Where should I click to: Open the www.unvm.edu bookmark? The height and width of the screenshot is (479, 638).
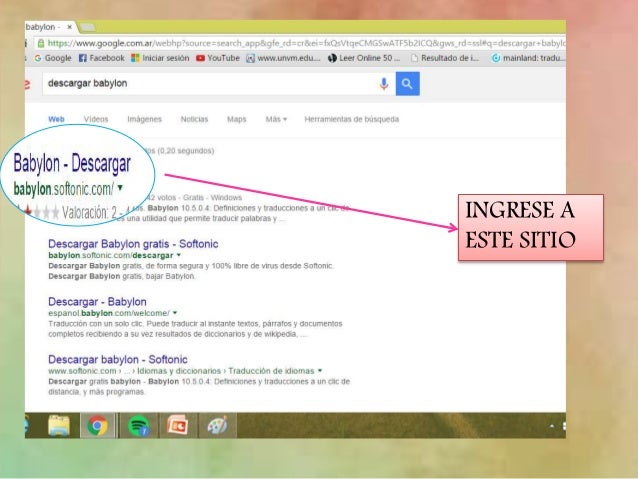point(284,58)
